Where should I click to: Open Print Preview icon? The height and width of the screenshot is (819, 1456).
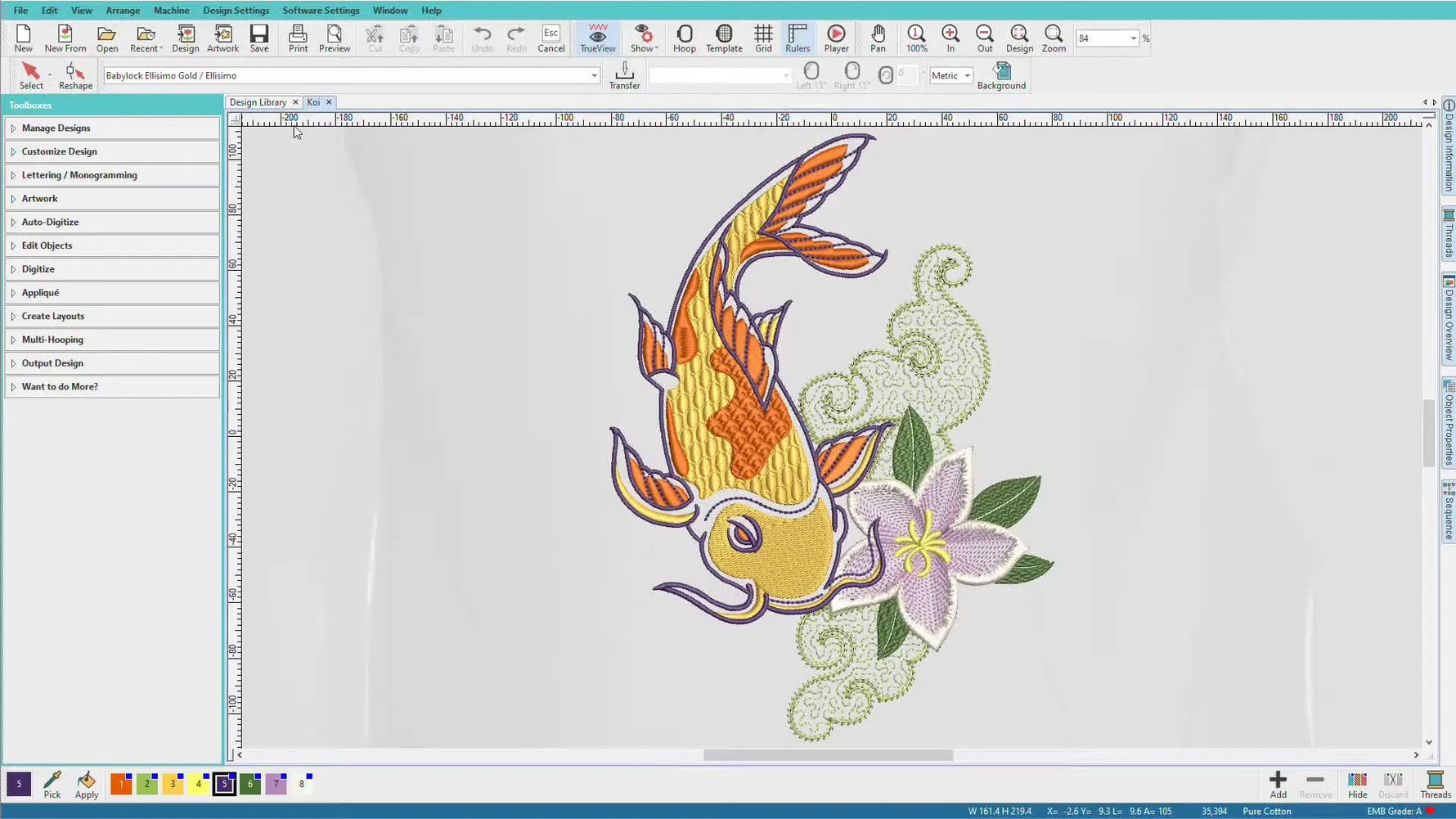(x=335, y=38)
